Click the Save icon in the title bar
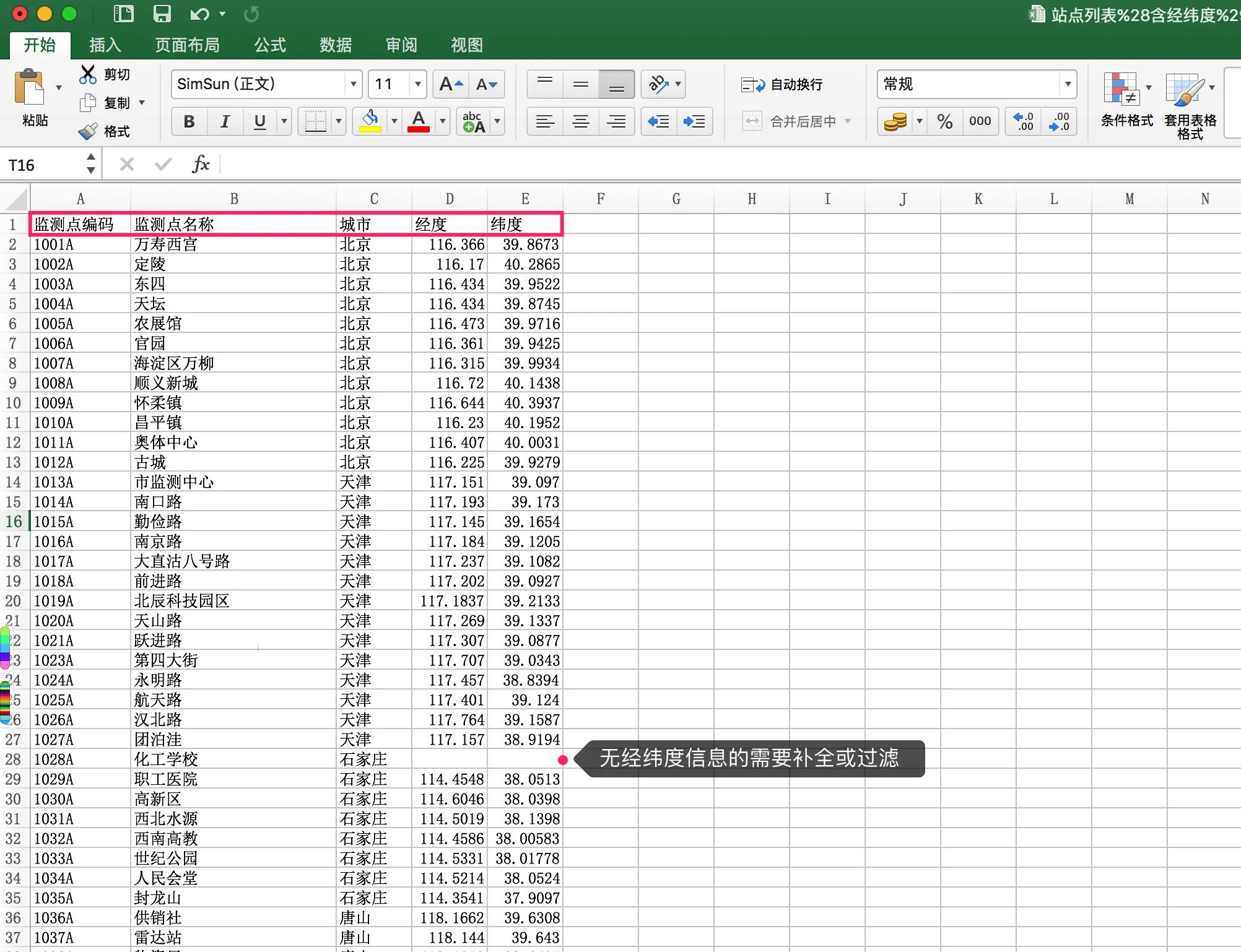 (x=162, y=14)
